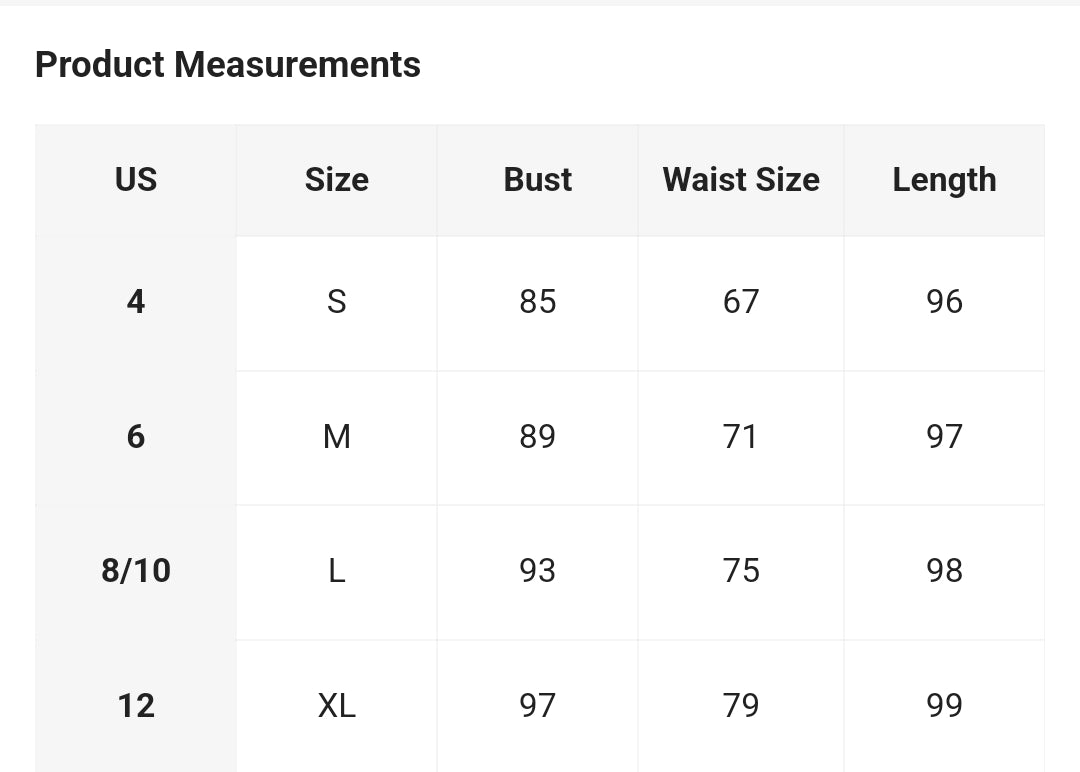Select the Length column header
Screen dimensions: 1080x772
pyautogui.click(x=944, y=180)
